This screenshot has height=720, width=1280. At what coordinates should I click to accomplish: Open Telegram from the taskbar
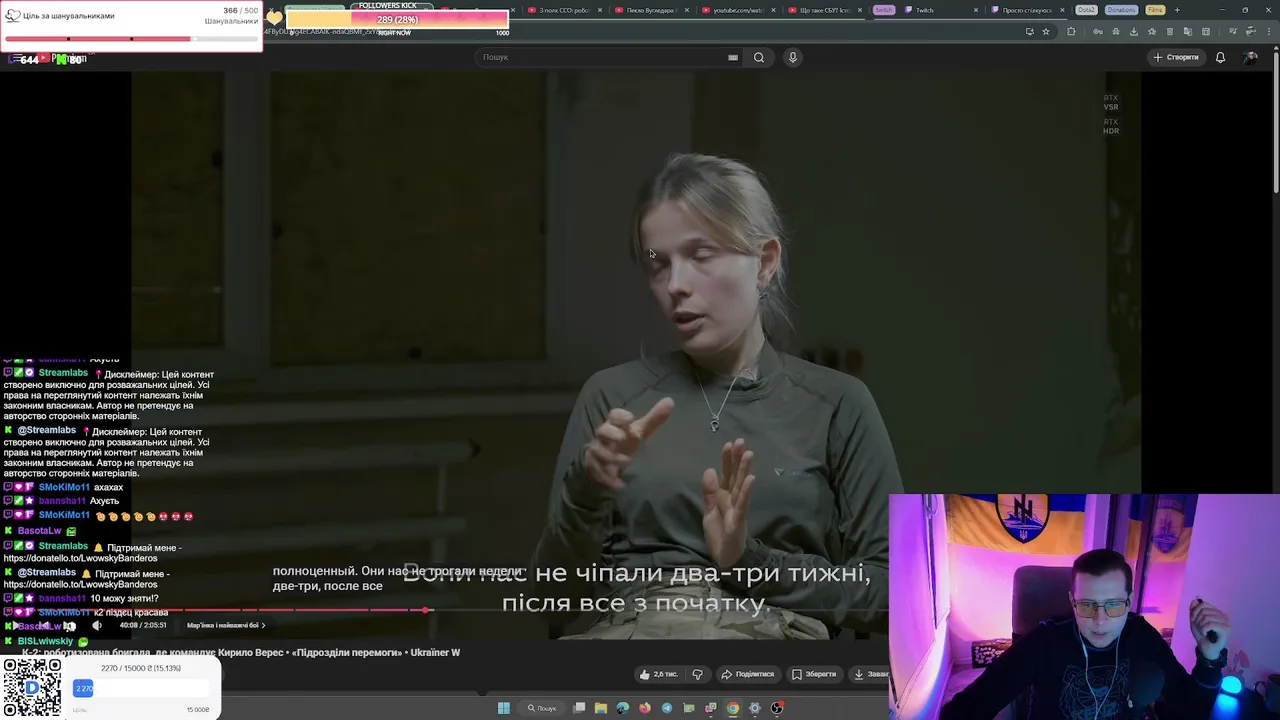tap(667, 708)
